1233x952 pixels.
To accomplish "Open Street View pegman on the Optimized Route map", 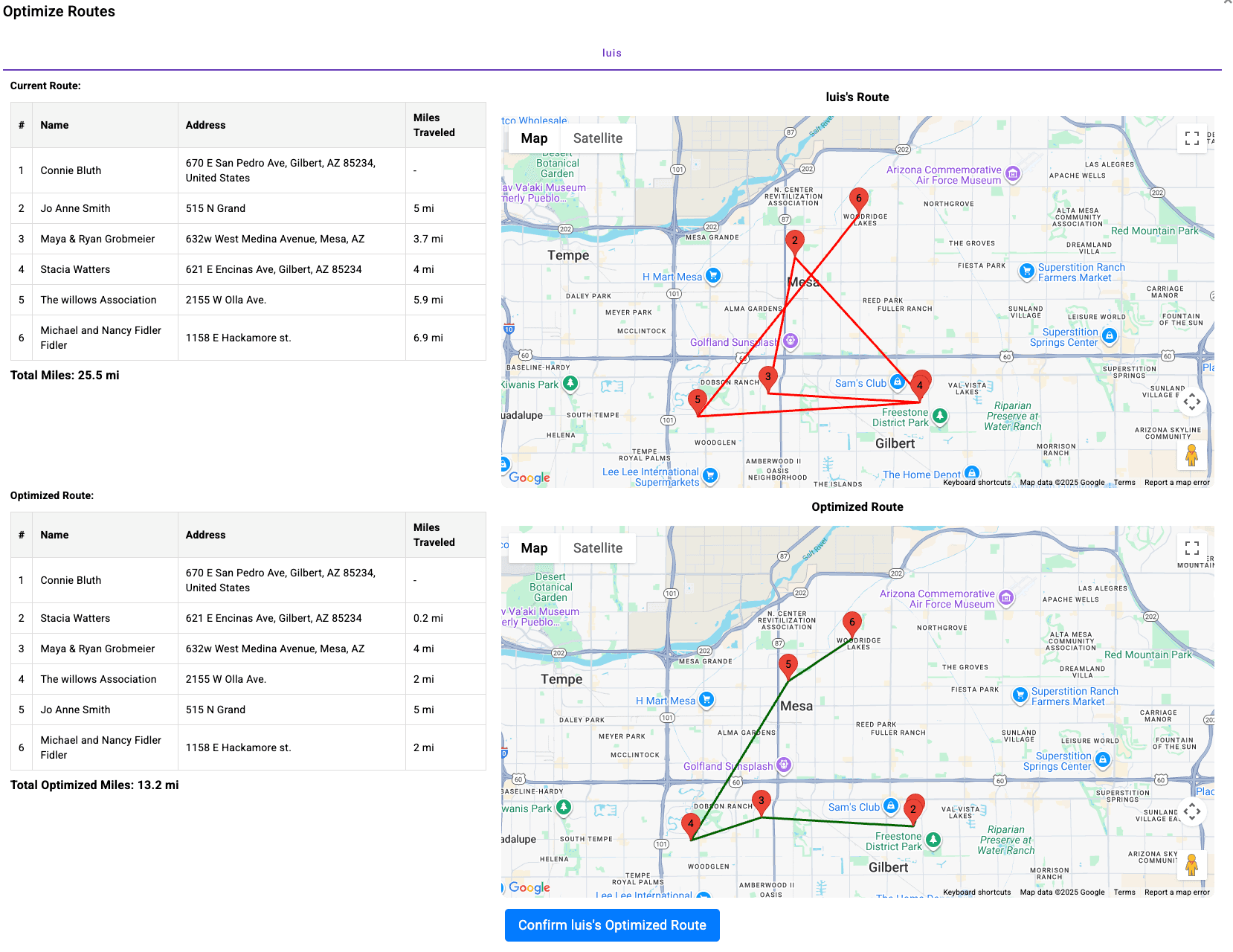I will [1192, 864].
